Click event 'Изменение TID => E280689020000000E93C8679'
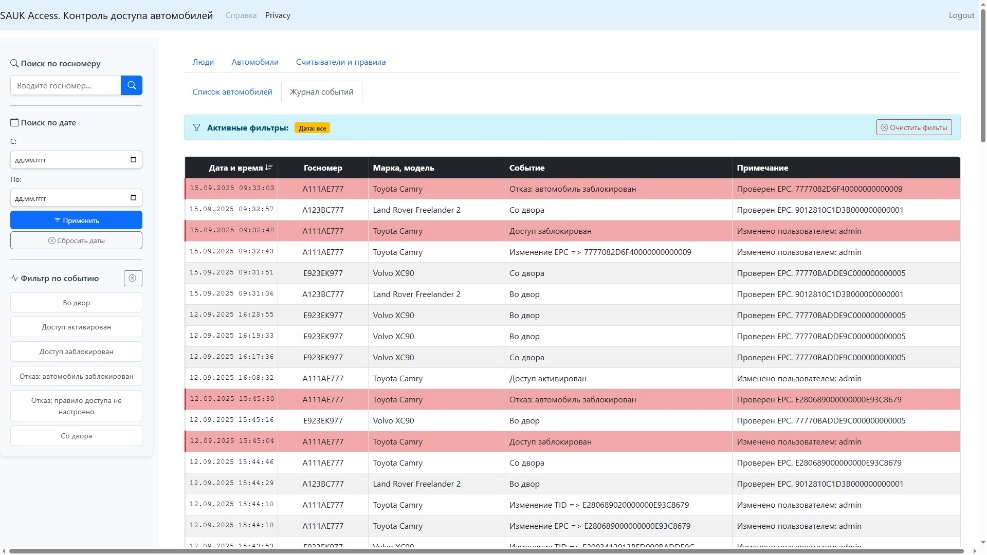 click(x=599, y=505)
